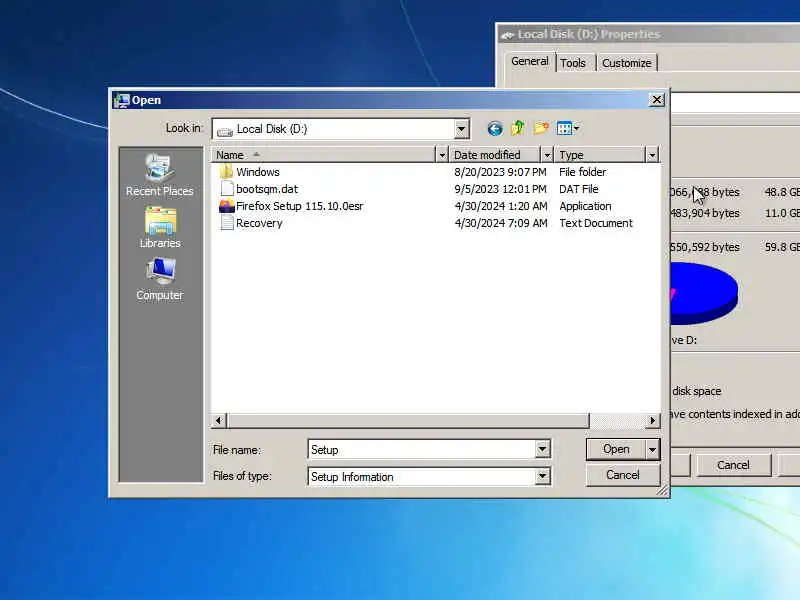The height and width of the screenshot is (600, 800).
Task: Open the Date modified column filter dropdown
Action: (547, 155)
